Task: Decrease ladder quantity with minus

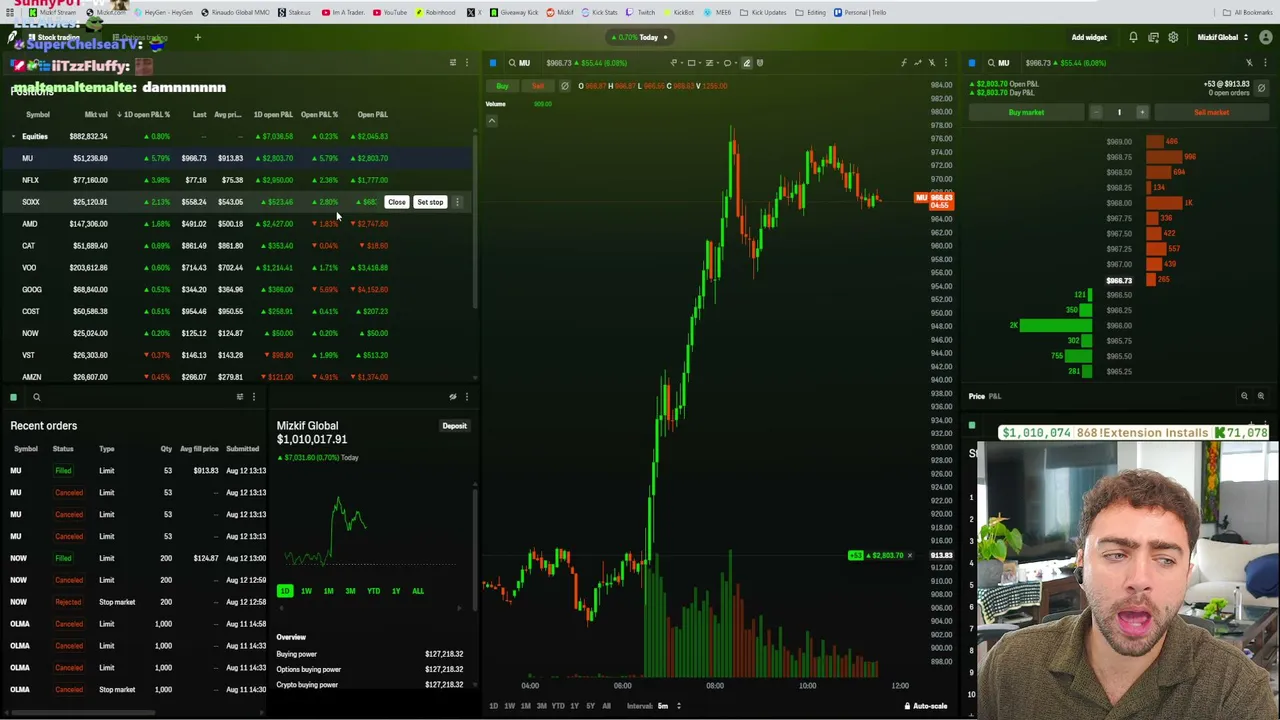Action: [1096, 112]
